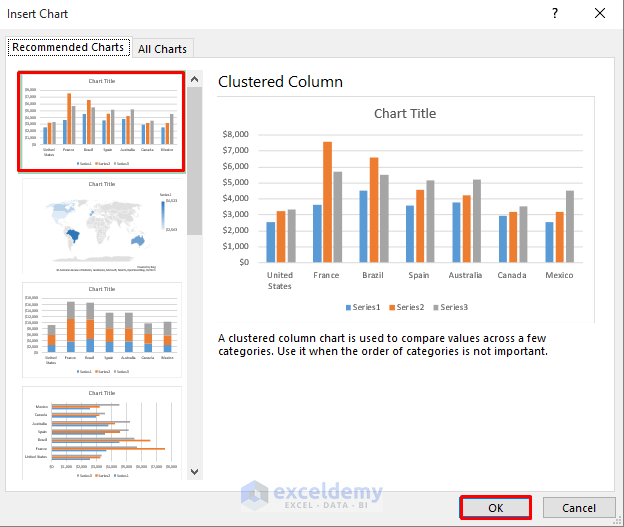Click the Series3 legend entry in preview
624x527 pixels.
(450, 307)
